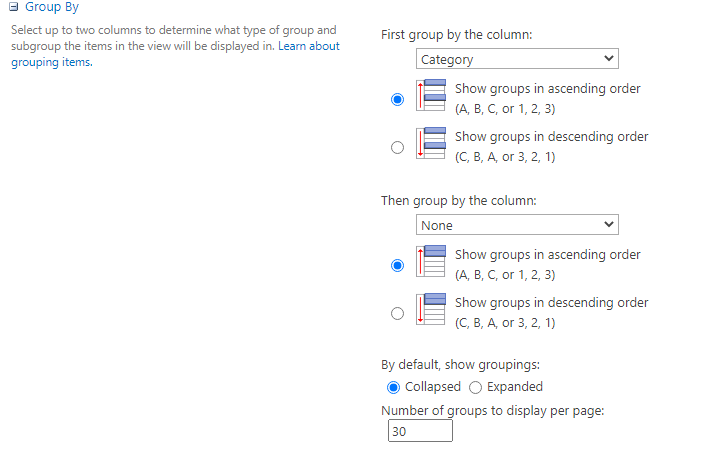Open the None column dropdown
The image size is (710, 455).
(x=517, y=225)
